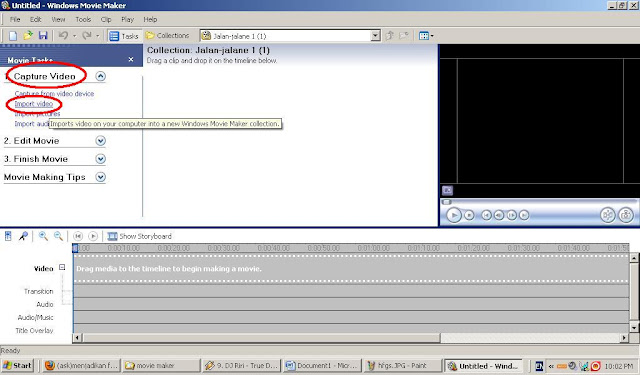Split the clip at current frame
Screen dimensions: 640x375
tap(607, 215)
